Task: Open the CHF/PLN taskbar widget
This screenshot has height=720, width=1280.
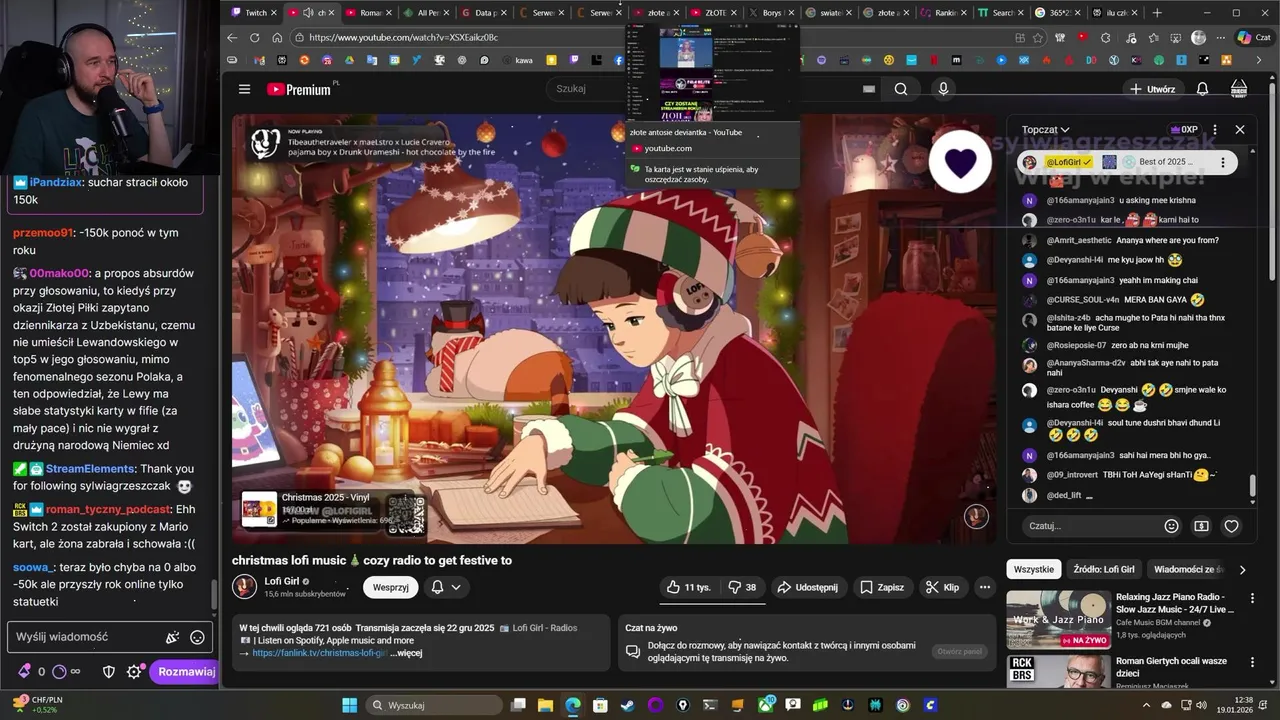Action: (40, 704)
